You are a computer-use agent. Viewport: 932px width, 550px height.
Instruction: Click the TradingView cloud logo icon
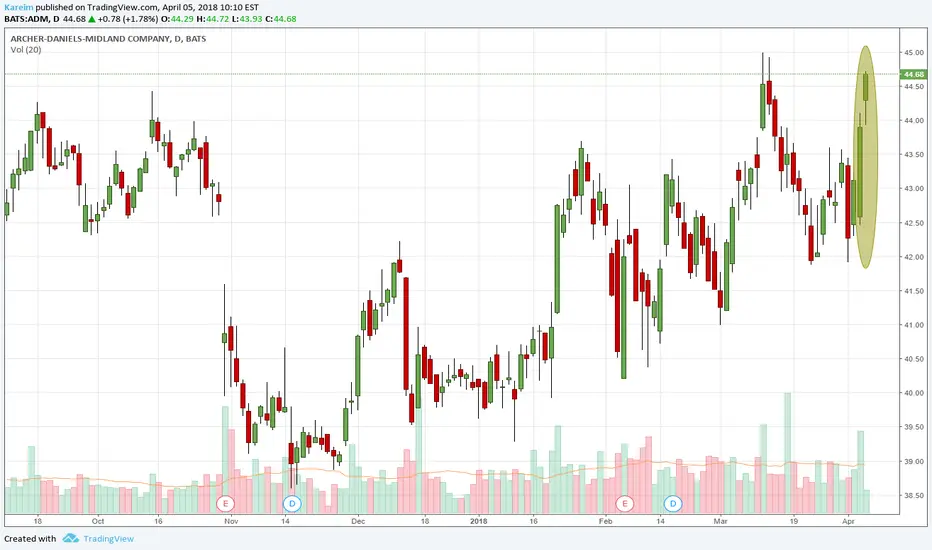(x=71, y=538)
